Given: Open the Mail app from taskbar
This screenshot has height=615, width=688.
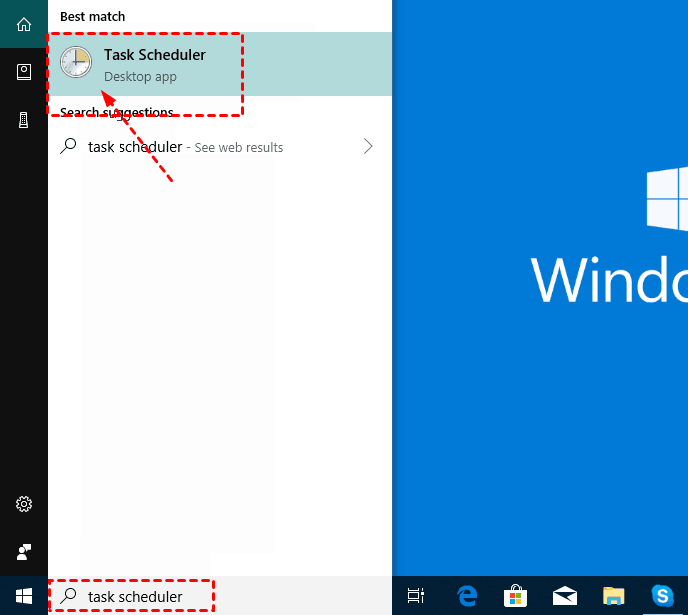Looking at the screenshot, I should (x=565, y=596).
